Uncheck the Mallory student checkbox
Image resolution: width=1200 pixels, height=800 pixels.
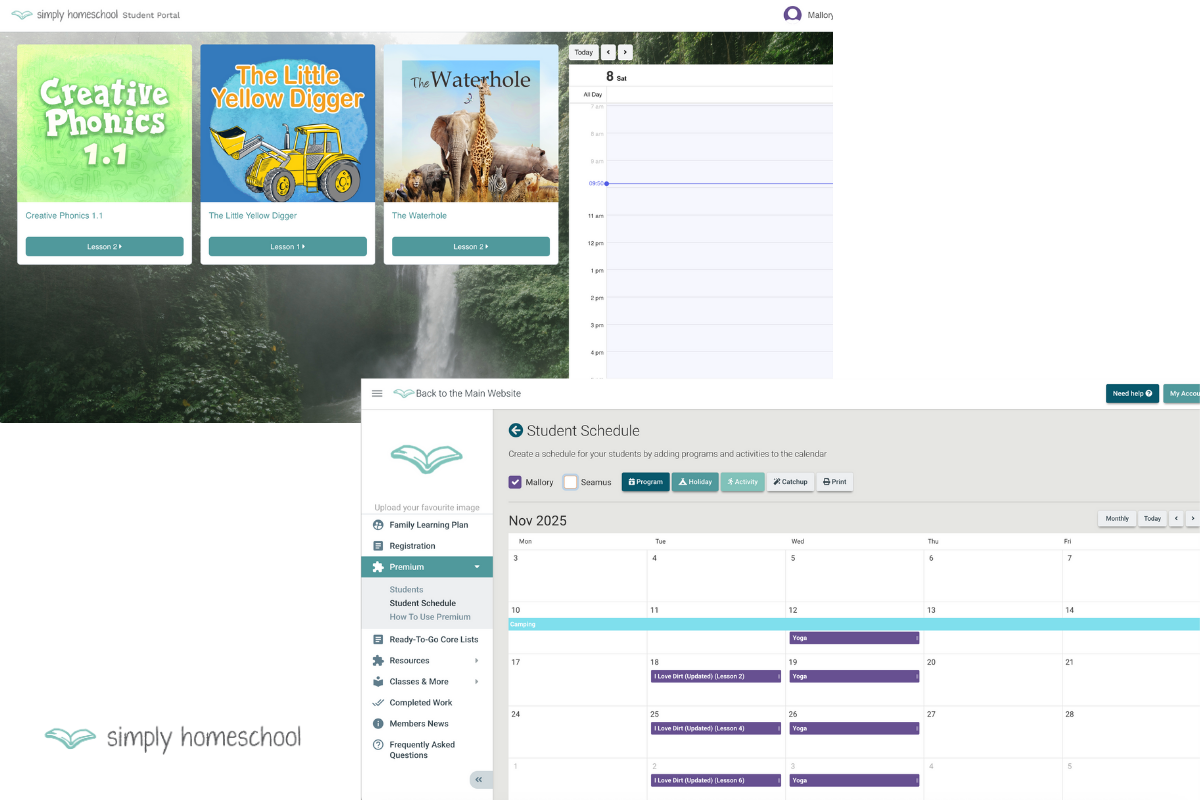coord(515,482)
